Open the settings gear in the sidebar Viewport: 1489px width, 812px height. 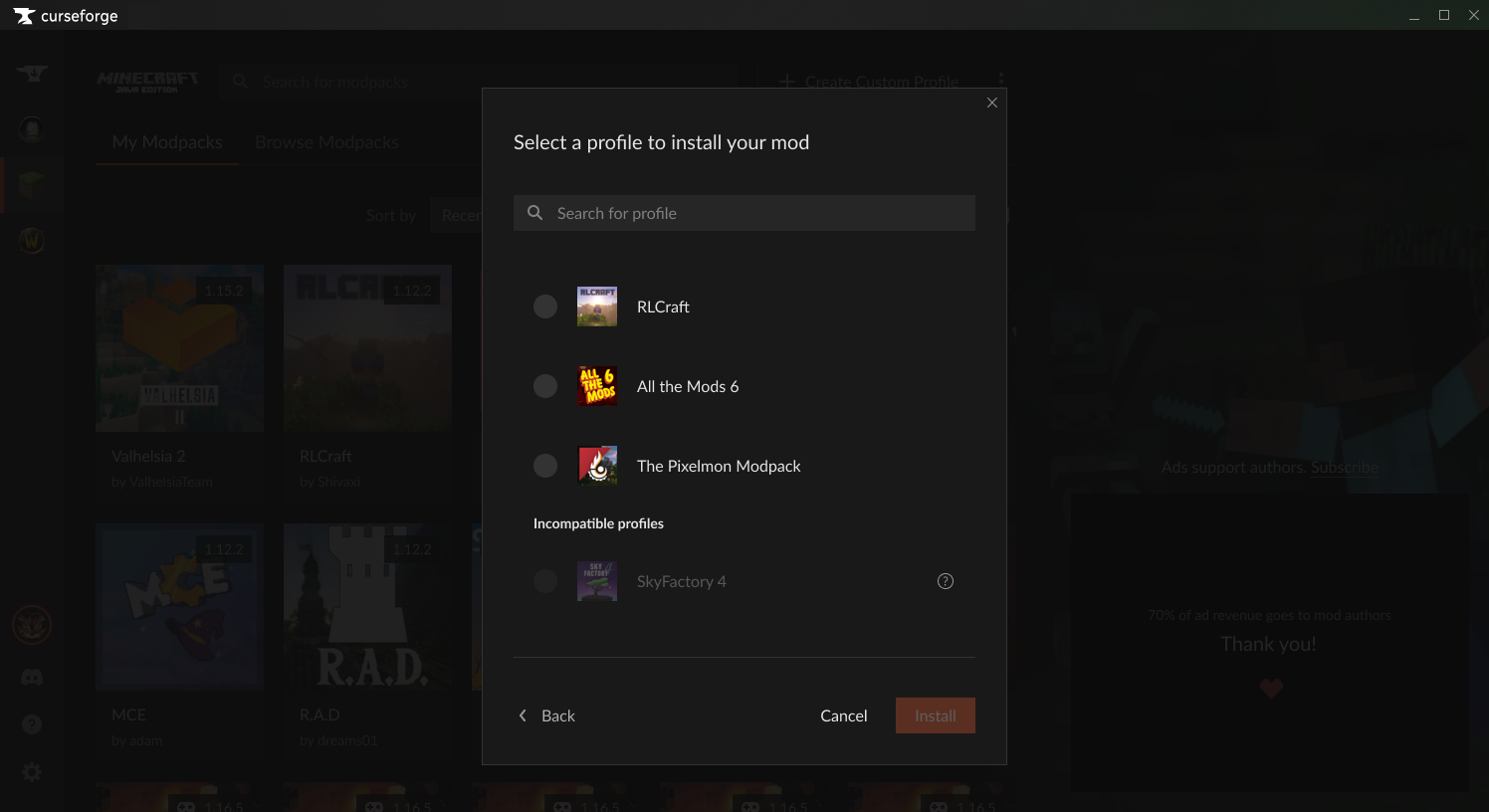pyautogui.click(x=32, y=772)
